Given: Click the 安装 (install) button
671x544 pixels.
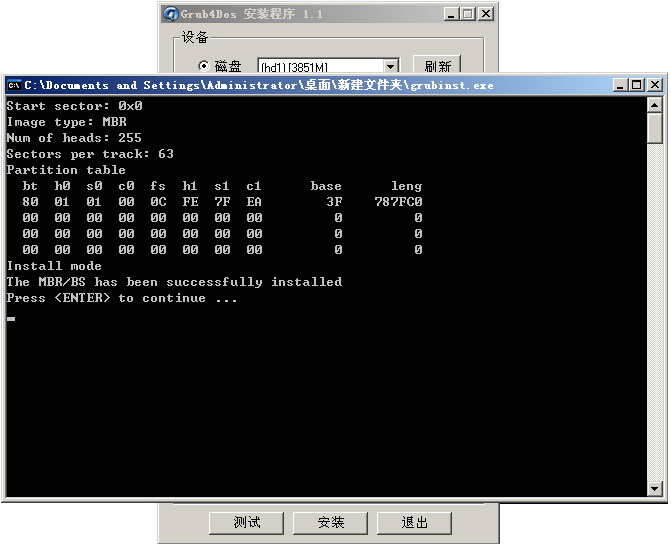Looking at the screenshot, I should tap(331, 522).
